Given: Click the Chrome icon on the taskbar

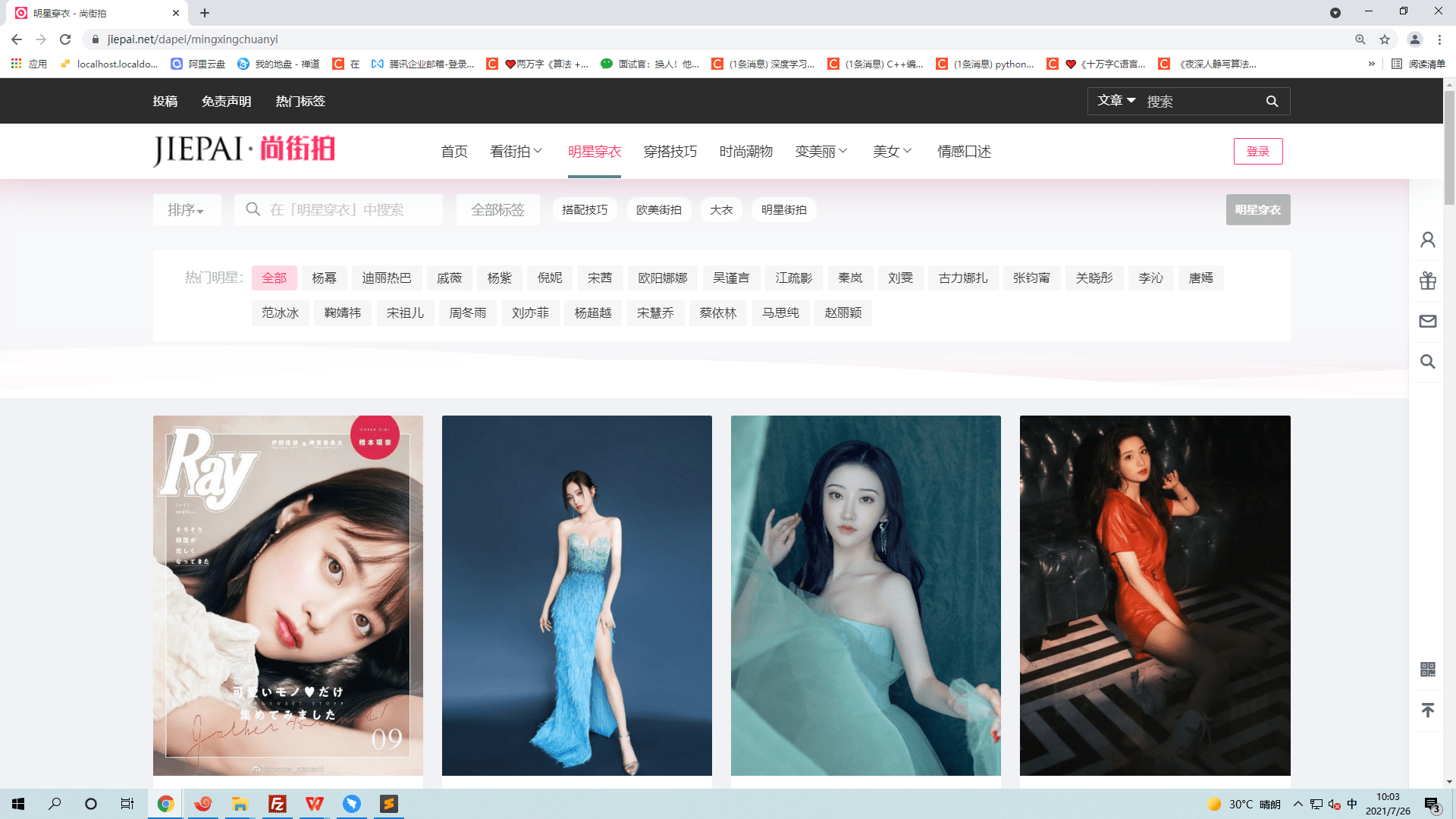Looking at the screenshot, I should coord(165,804).
